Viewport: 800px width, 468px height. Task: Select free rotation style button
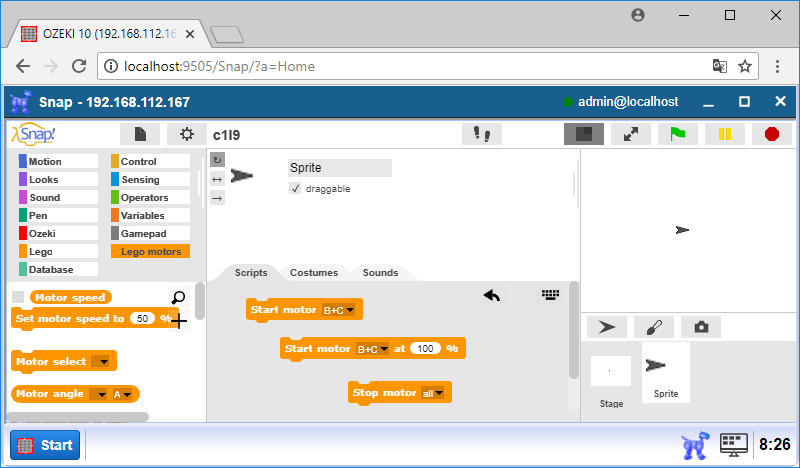click(x=217, y=160)
